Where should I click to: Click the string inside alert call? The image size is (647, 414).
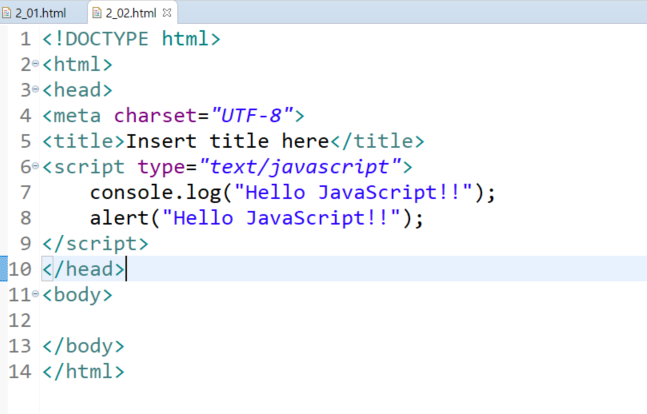281,218
